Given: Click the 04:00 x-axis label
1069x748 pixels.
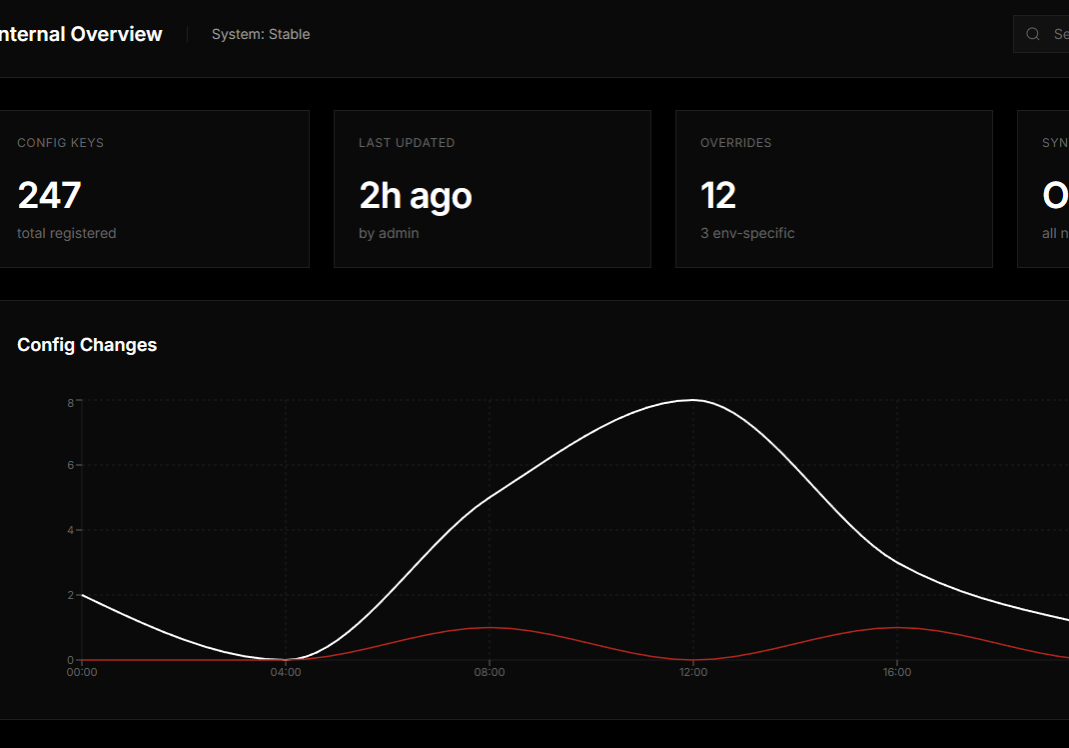Looking at the screenshot, I should point(285,672).
